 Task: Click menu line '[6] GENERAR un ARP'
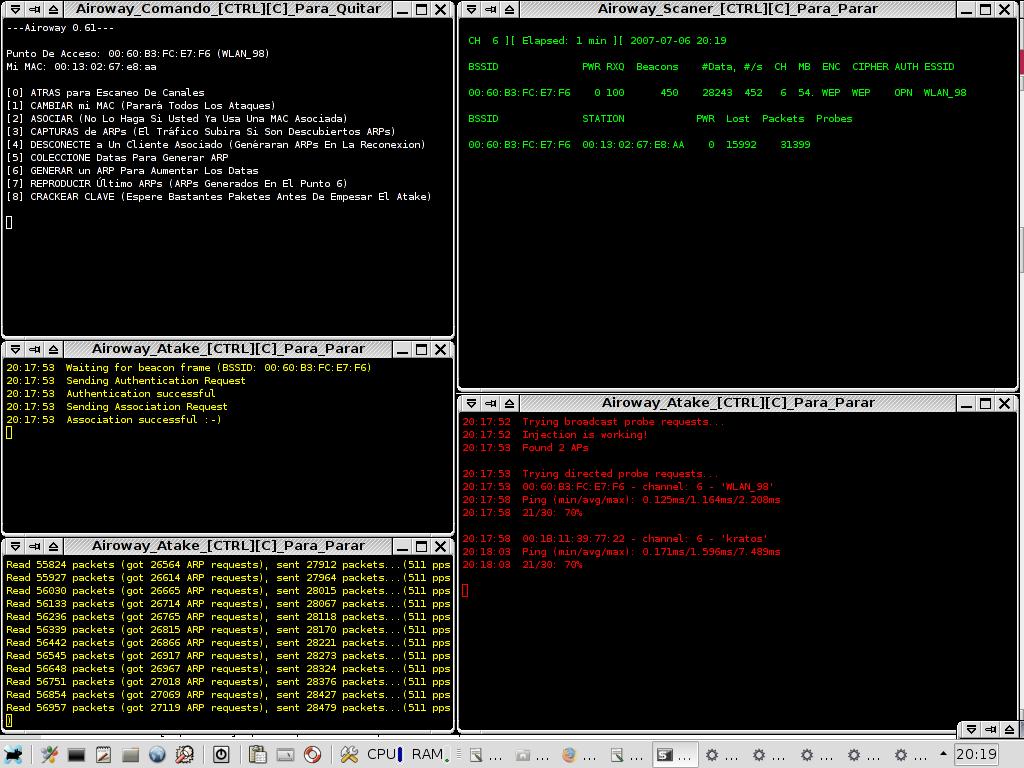pyautogui.click(x=132, y=170)
